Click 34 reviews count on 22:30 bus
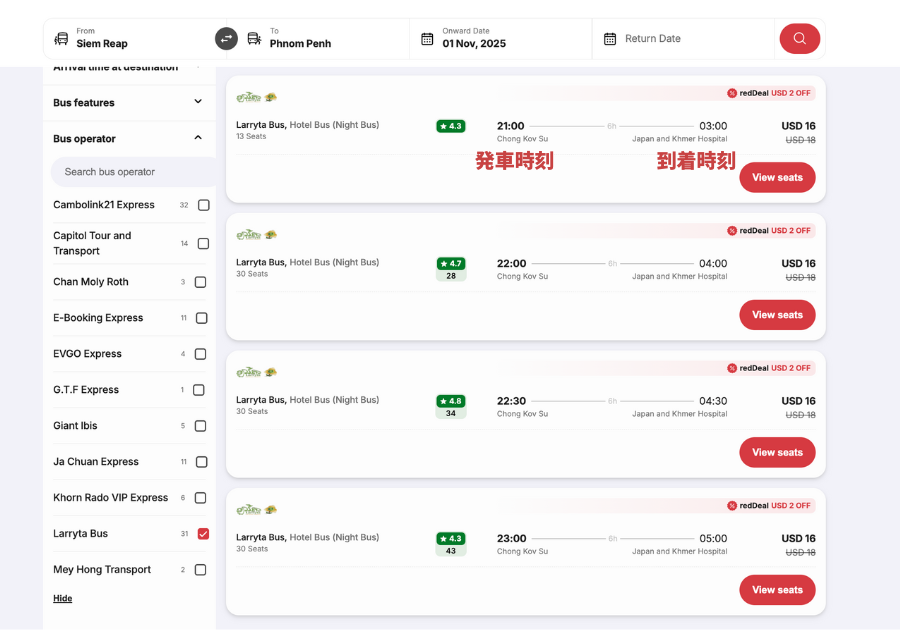The width and height of the screenshot is (900, 630). coord(451,413)
